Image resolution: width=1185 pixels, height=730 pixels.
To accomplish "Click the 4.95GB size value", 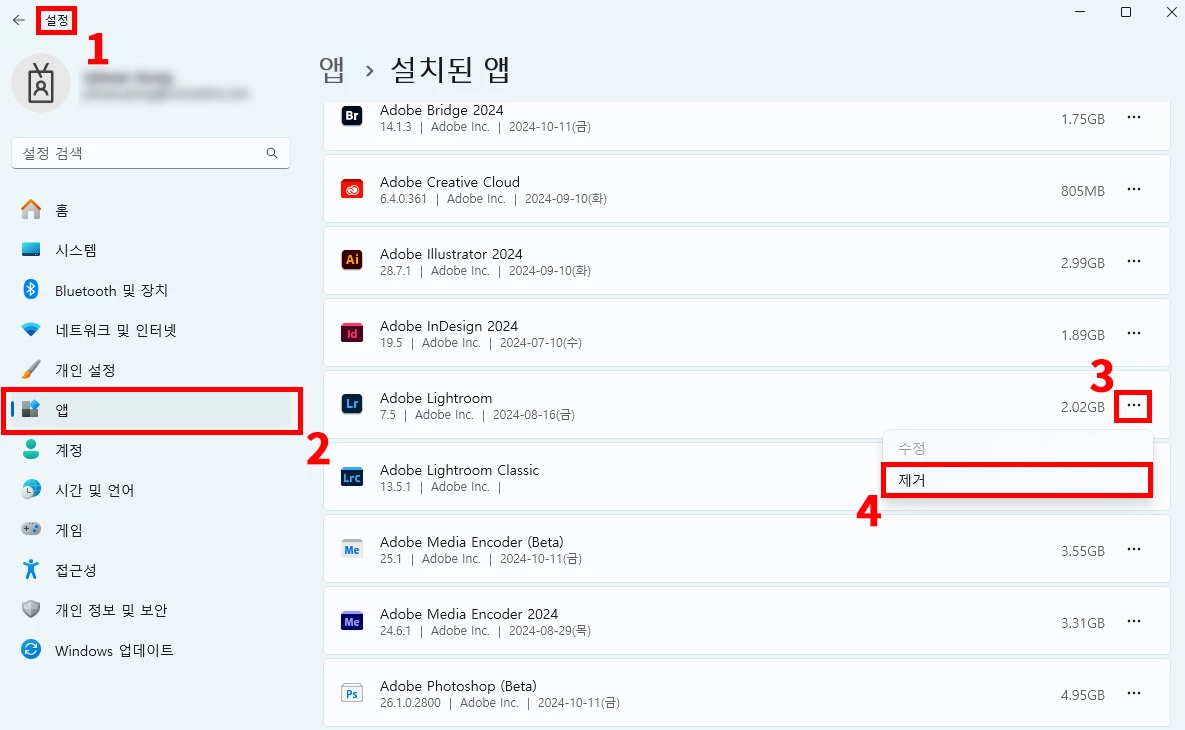I will pyautogui.click(x=1082, y=695).
